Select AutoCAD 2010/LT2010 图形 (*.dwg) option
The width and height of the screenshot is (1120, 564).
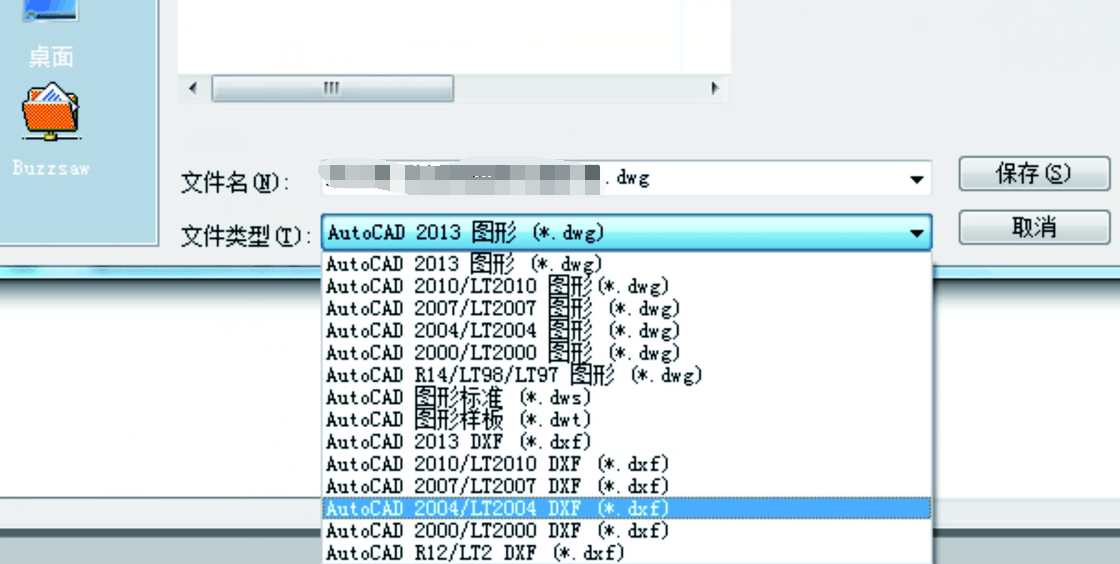pos(627,286)
